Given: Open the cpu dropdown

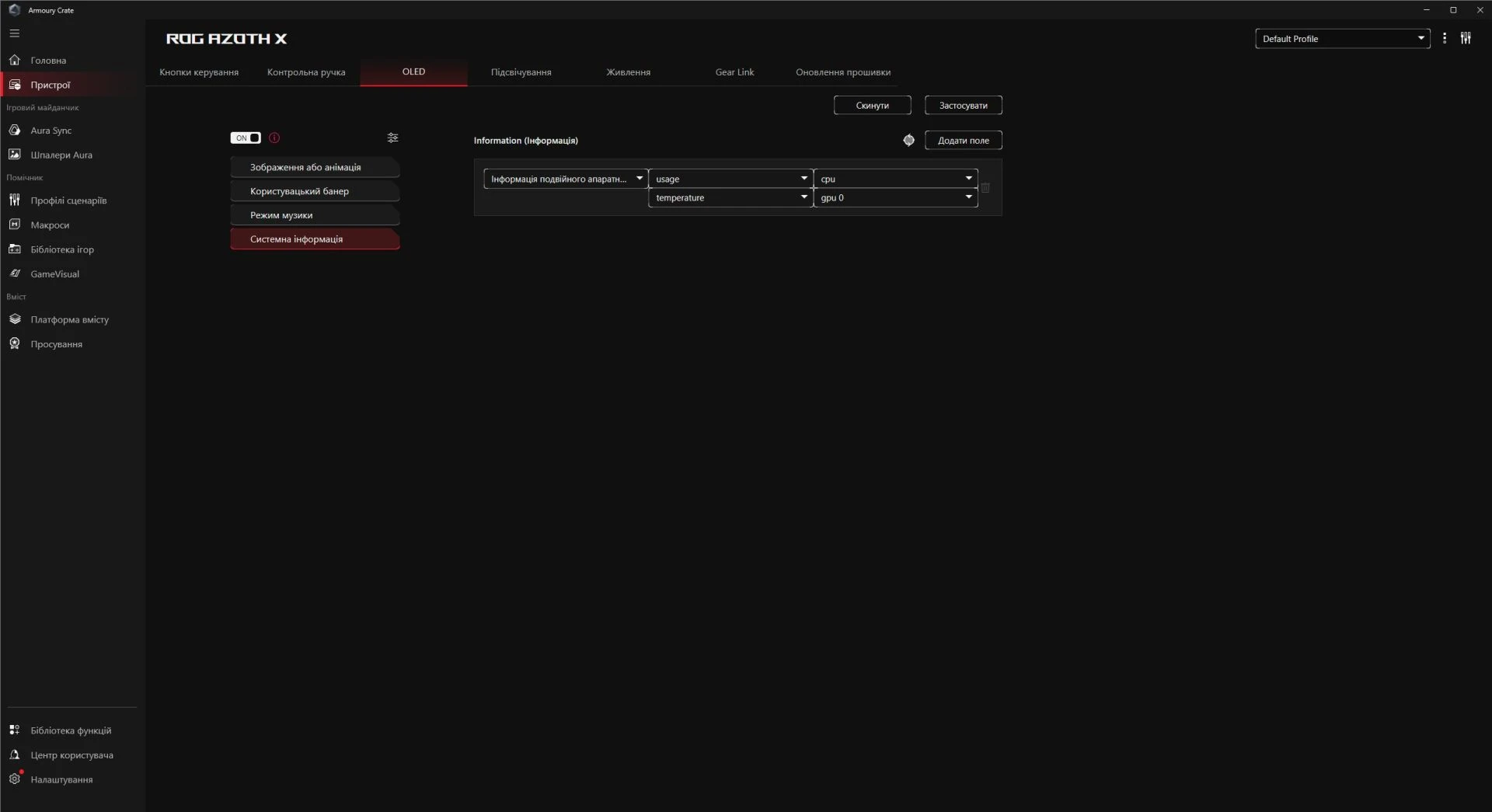Looking at the screenshot, I should [895, 179].
